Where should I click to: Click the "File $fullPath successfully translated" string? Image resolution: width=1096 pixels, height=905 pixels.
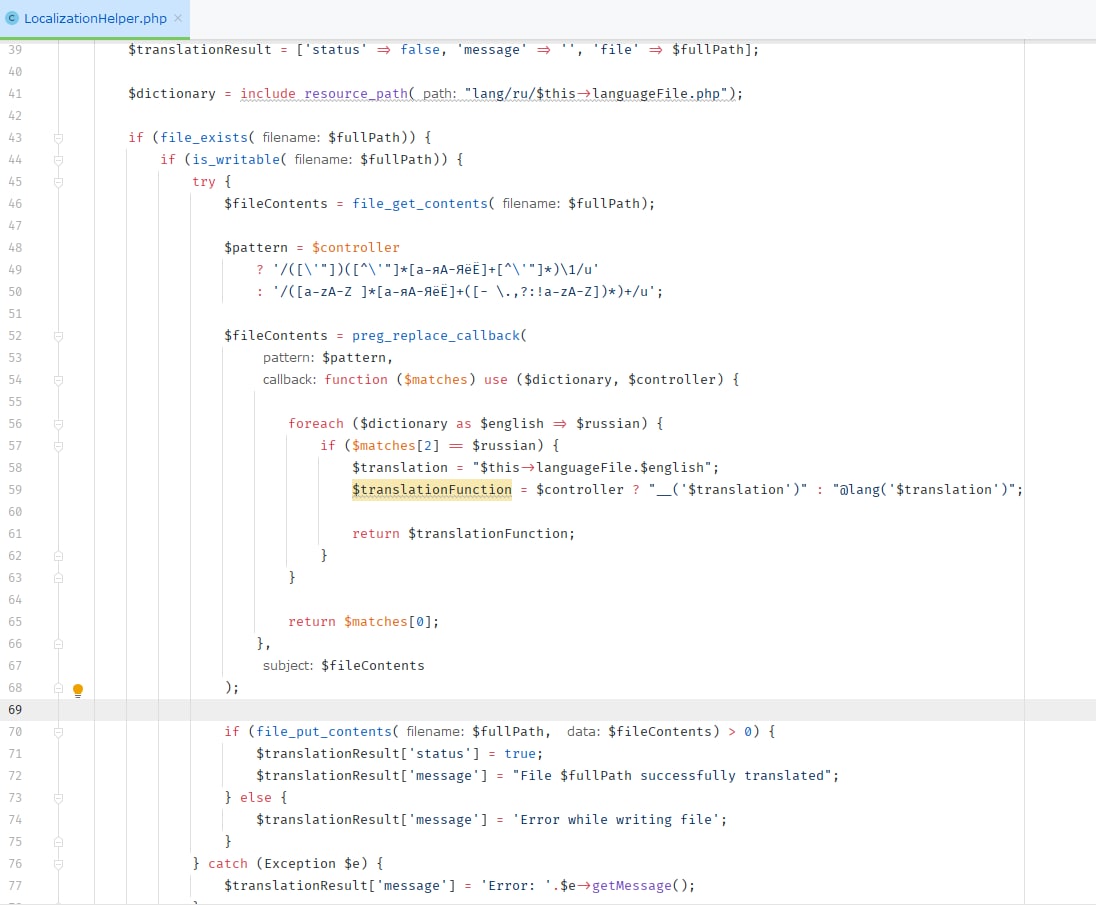point(672,776)
